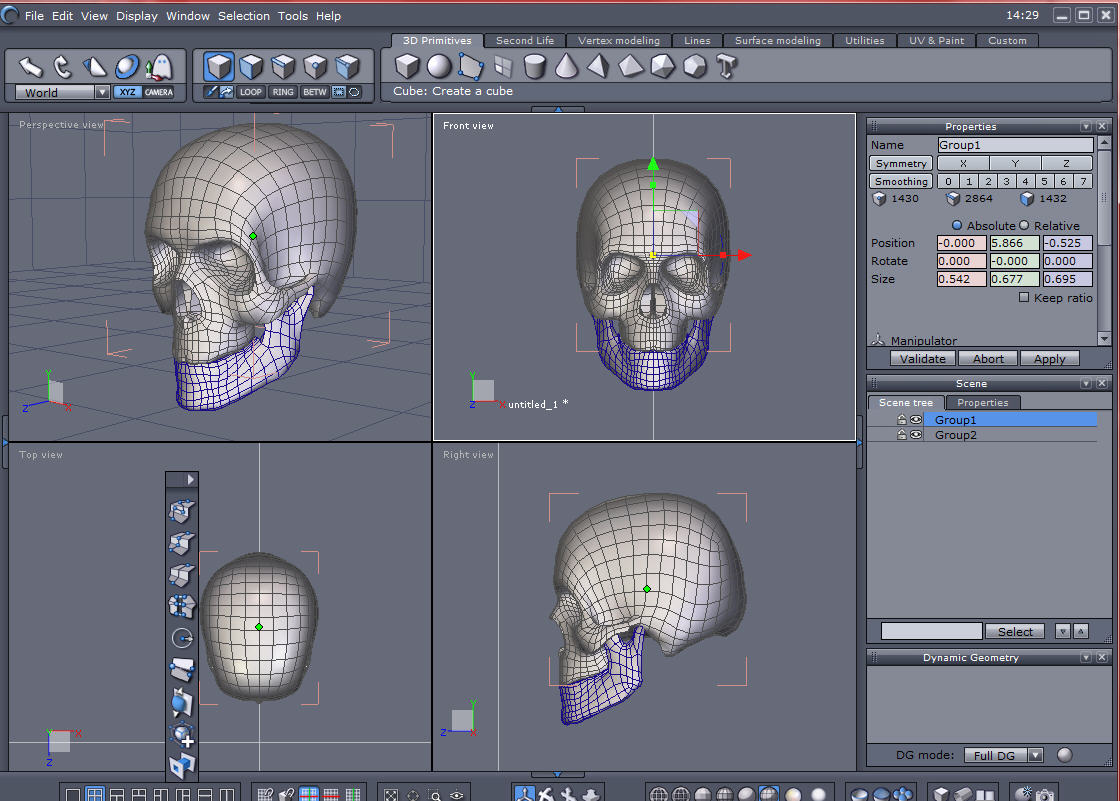Activate the Rotate manipulator tool
1120x801 pixels.
[62, 67]
